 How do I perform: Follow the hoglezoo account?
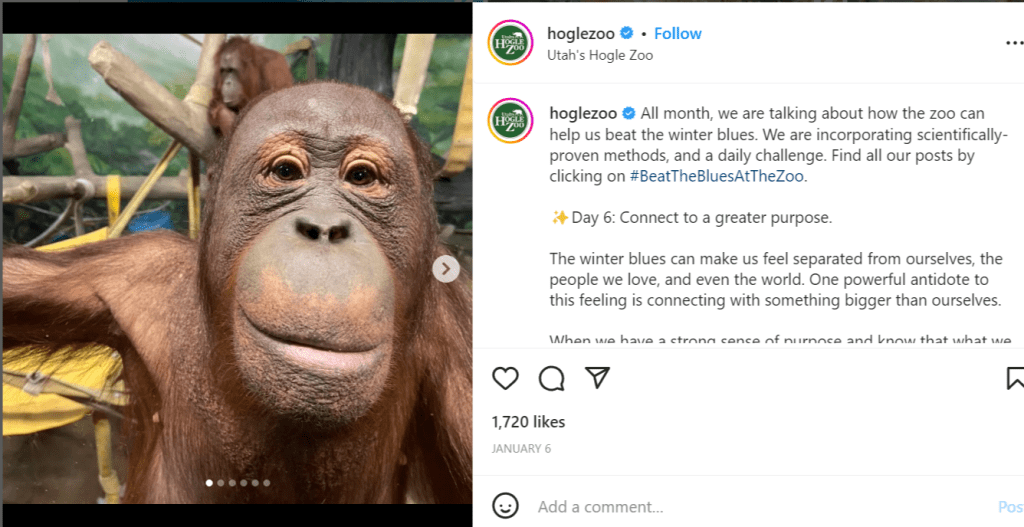pyautogui.click(x=678, y=33)
